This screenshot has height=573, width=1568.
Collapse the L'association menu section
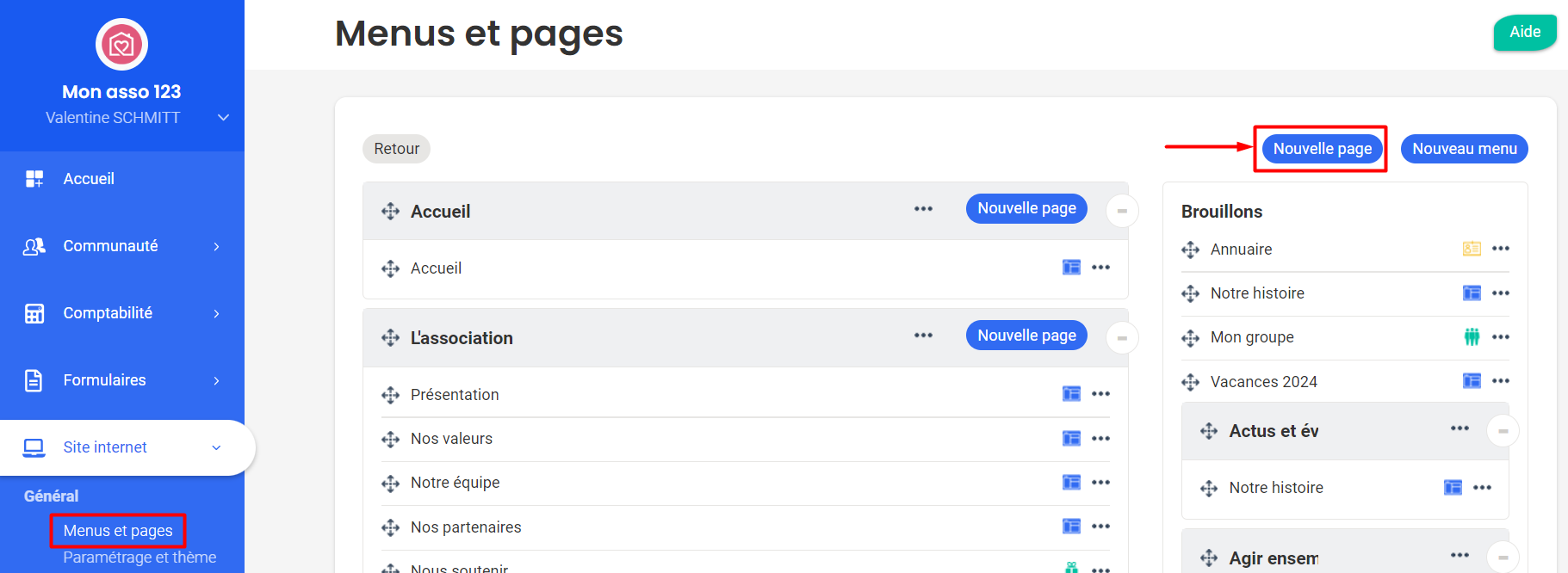click(x=1122, y=338)
